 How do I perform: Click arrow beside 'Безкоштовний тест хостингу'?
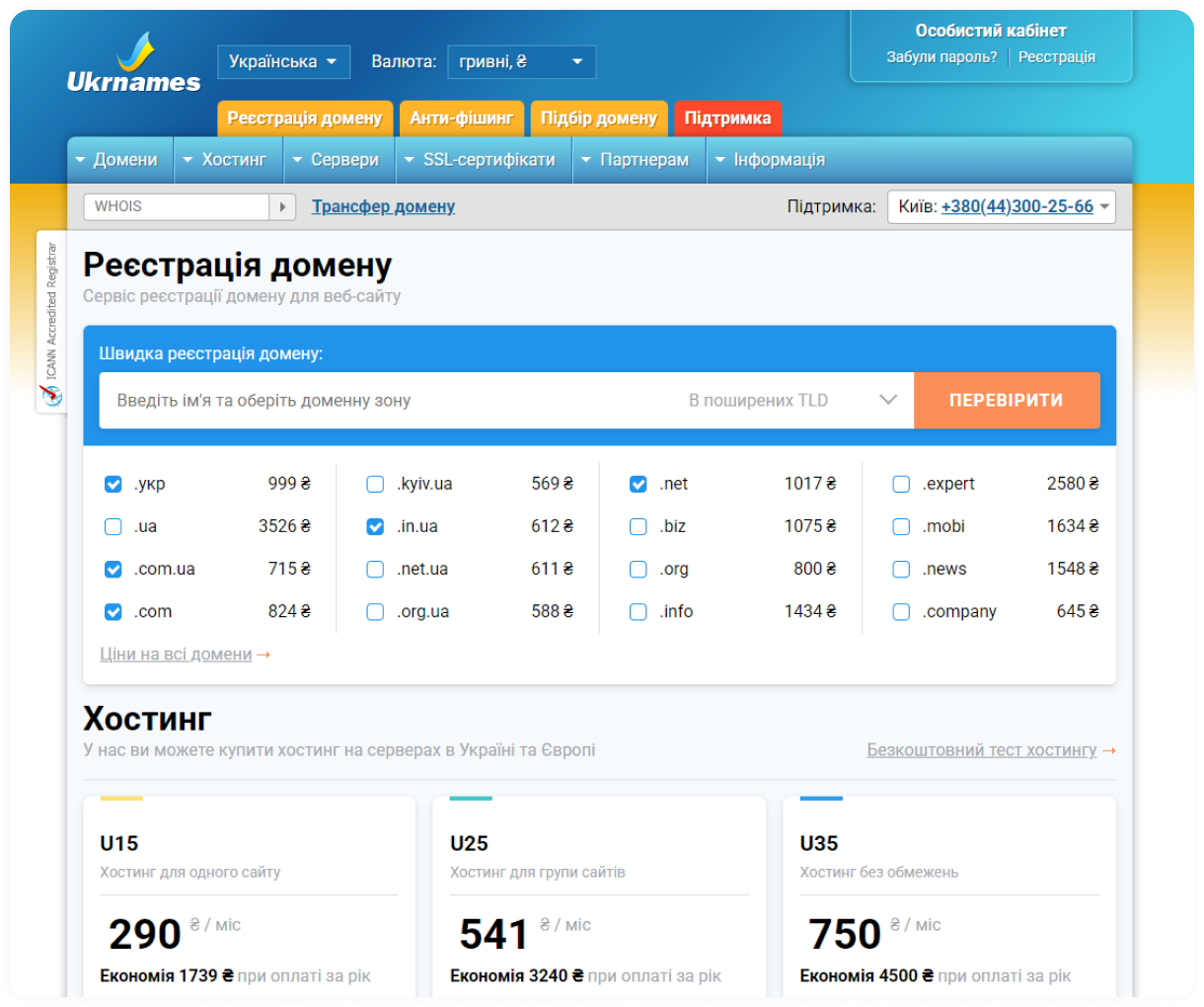point(1109,750)
